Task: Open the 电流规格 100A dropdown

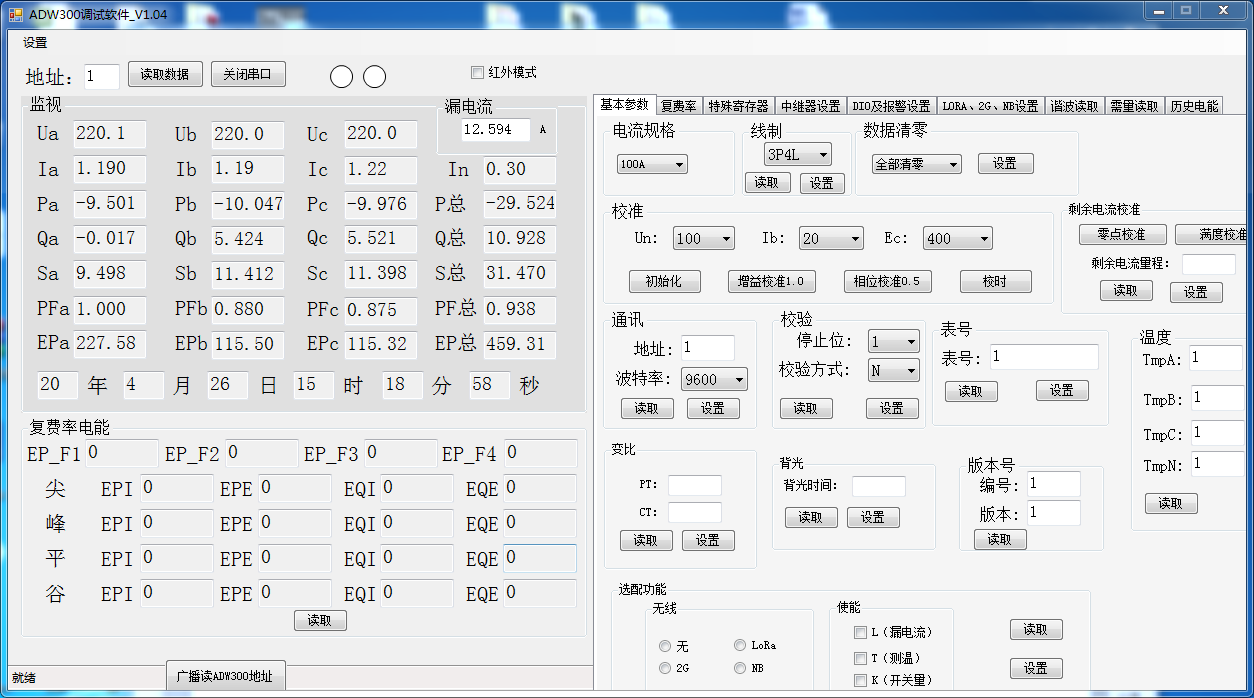Action: (x=652, y=164)
